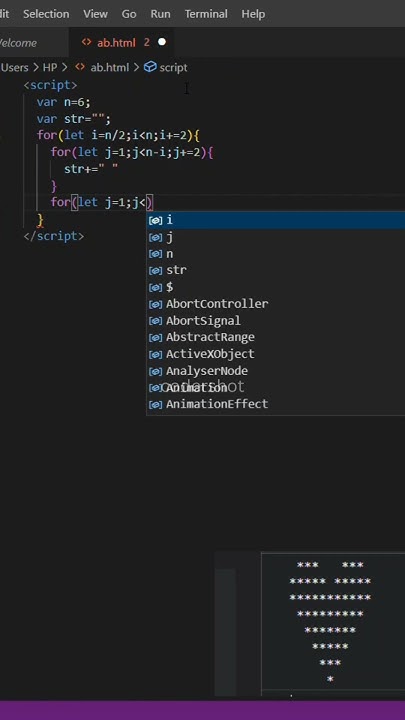Image resolution: width=405 pixels, height=720 pixels.
Task: Click the purple status bar
Action: 202,710
